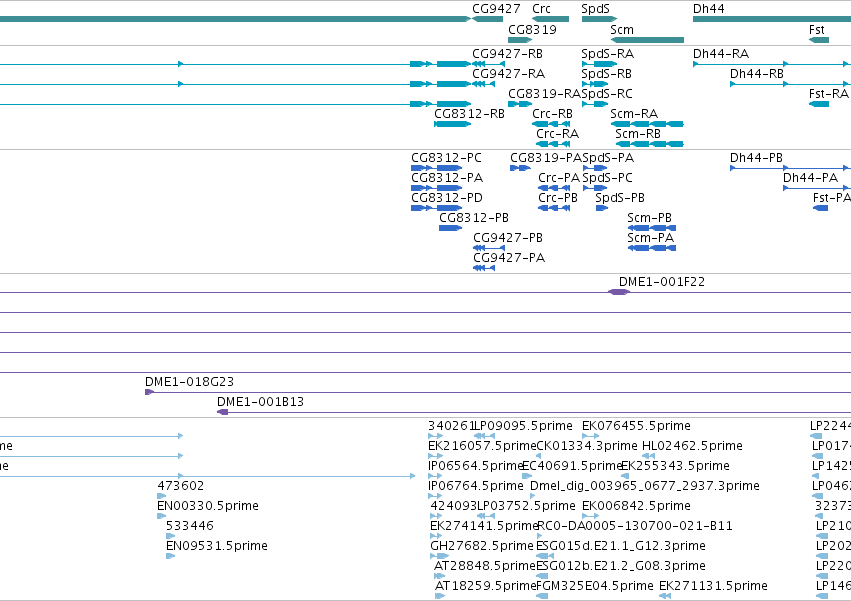Open protein label CG8312-PB
The width and height of the screenshot is (851, 601).
point(474,218)
